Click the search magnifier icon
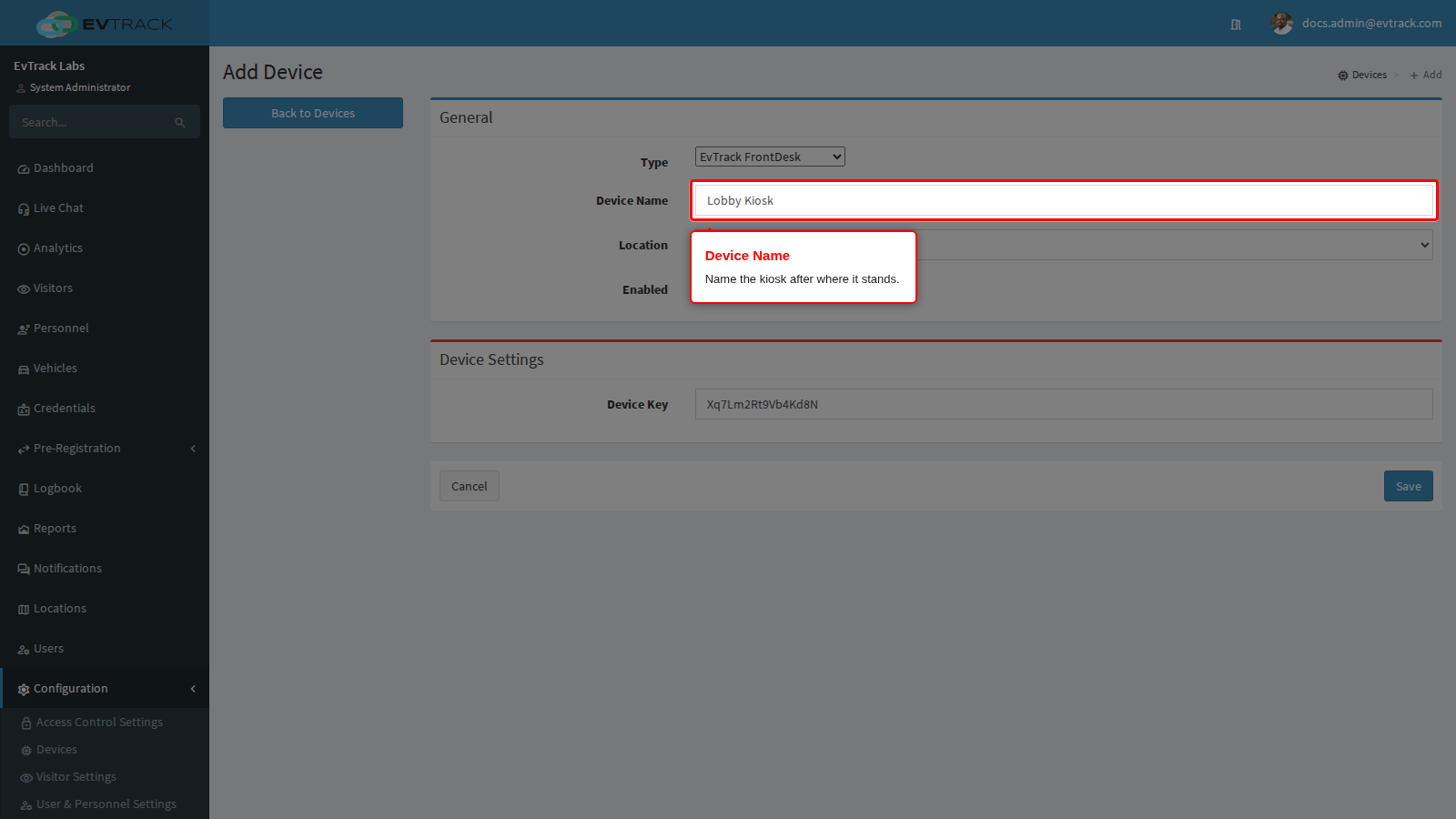The image size is (1456, 819). click(180, 123)
